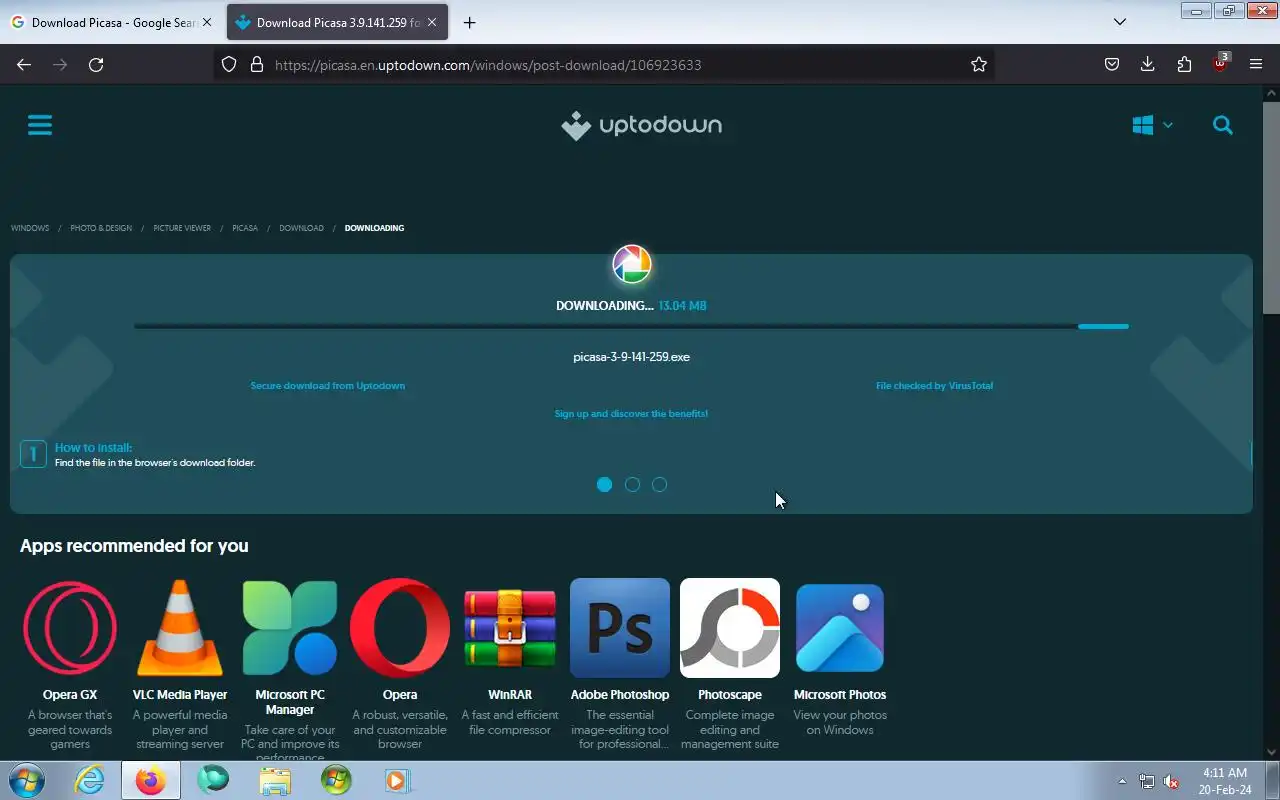Go to the PICASA breadcrumb
Image resolution: width=1280 pixels, height=800 pixels.
(x=245, y=228)
